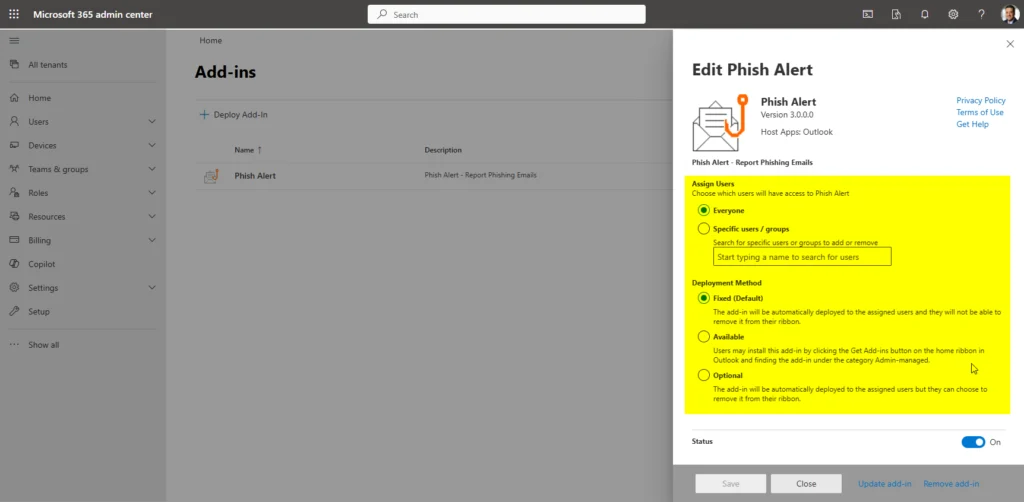Open the settings gear in header
The image size is (1024, 502).
953,15
